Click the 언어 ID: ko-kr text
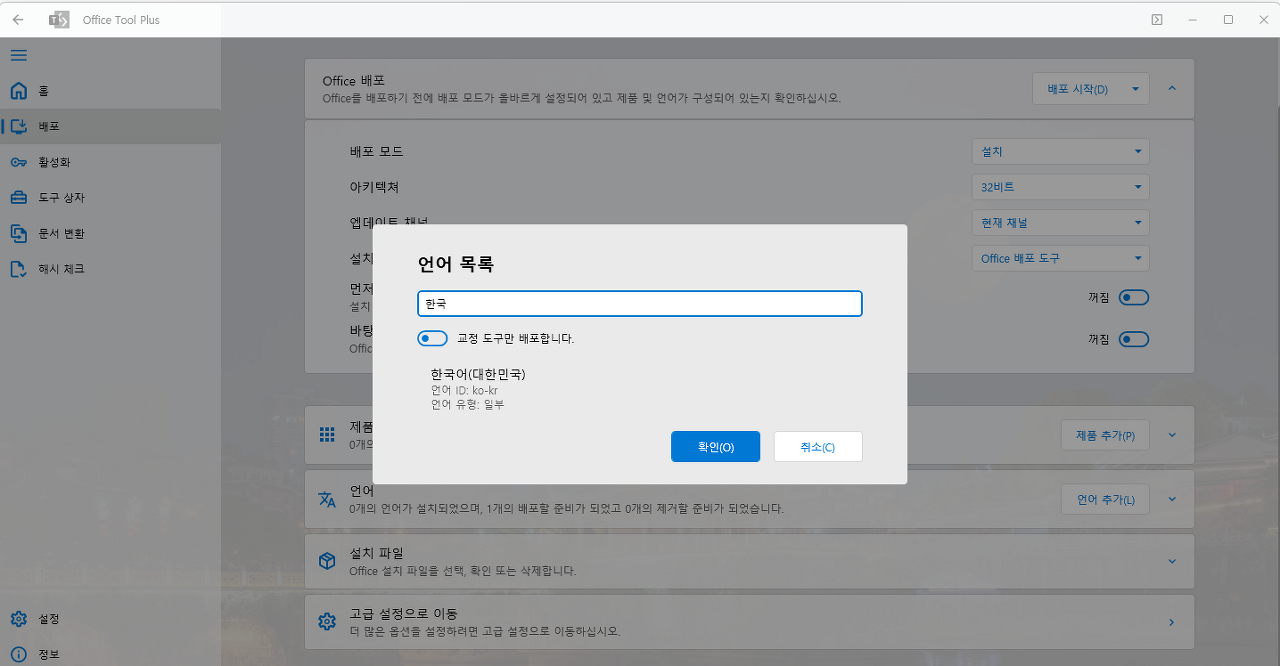The width and height of the screenshot is (1280, 666). tap(465, 390)
